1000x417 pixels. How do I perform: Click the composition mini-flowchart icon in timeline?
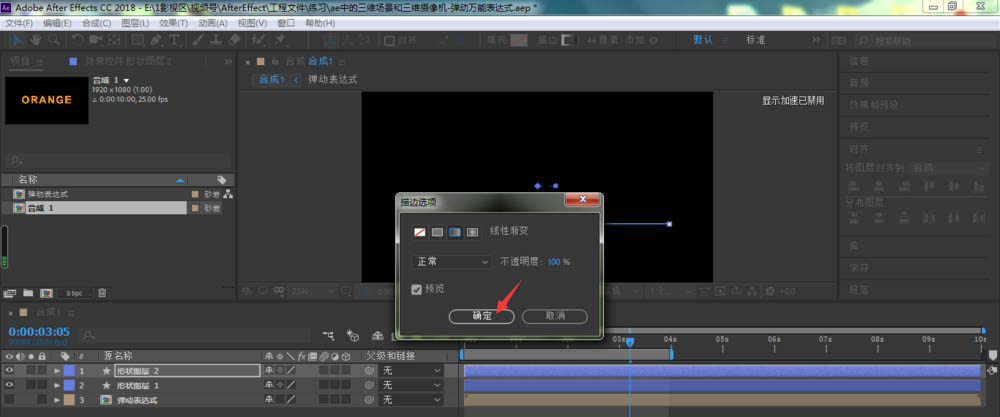point(328,335)
